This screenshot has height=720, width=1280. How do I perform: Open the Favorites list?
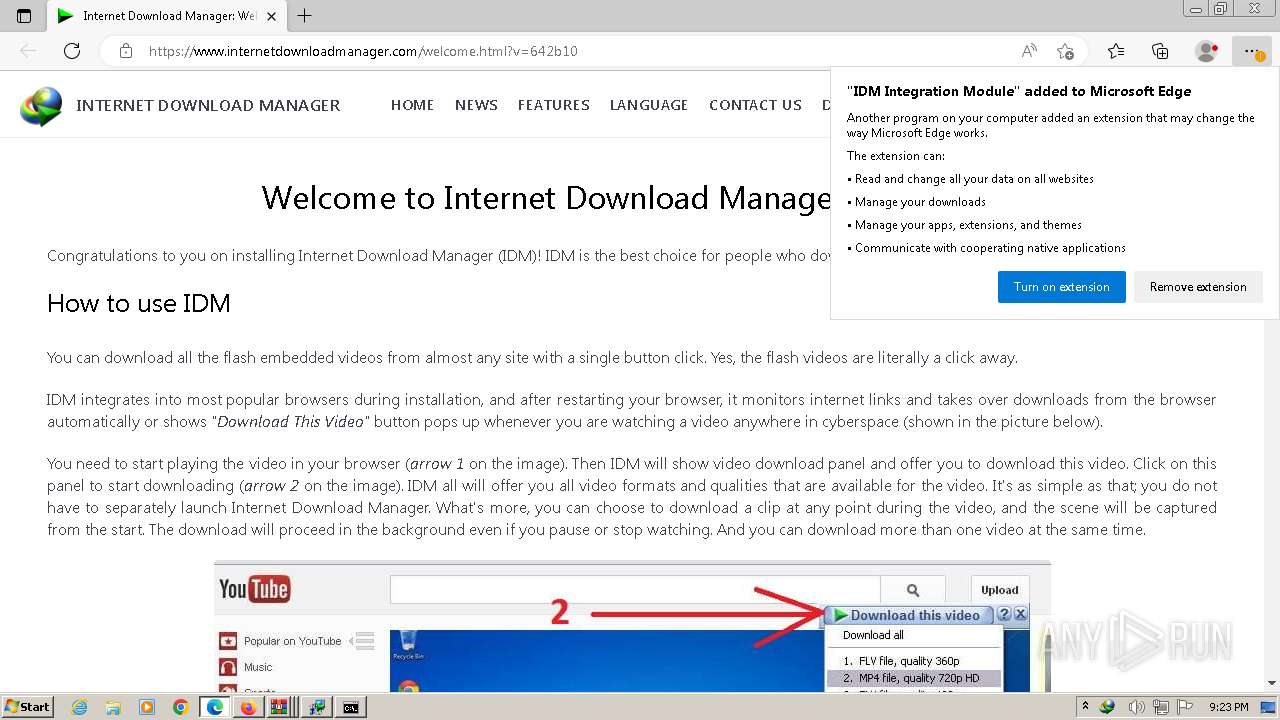[x=1116, y=51]
